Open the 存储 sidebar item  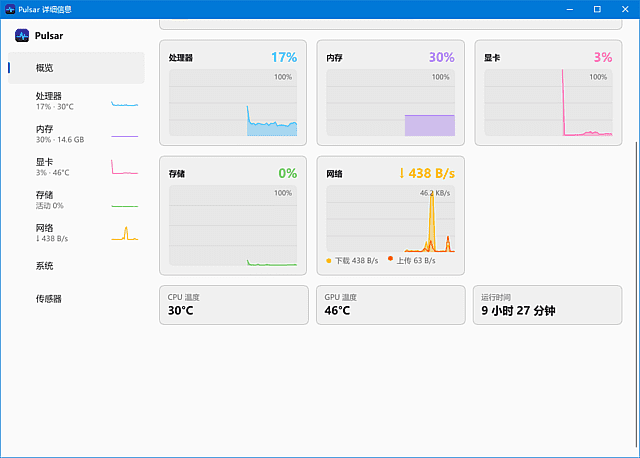point(76,200)
